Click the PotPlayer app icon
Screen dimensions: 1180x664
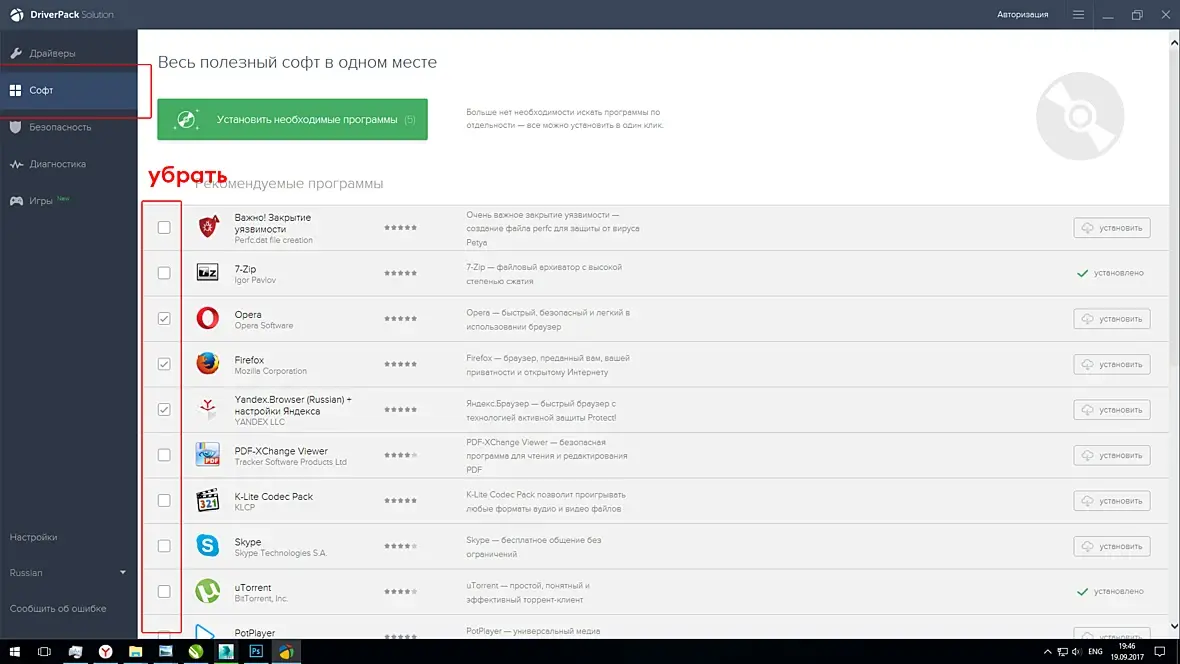[x=205, y=632]
